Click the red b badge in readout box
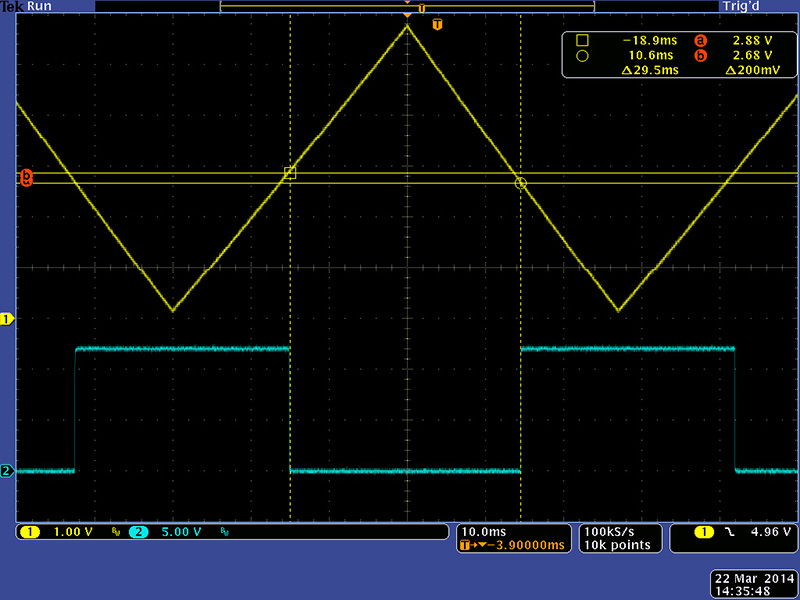 701,56
